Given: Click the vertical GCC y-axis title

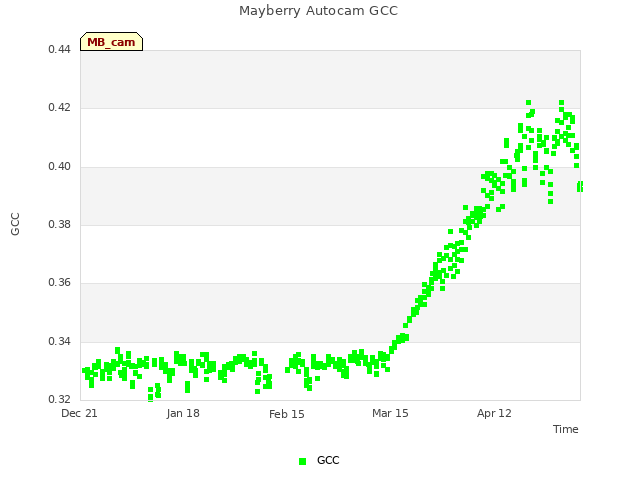Looking at the screenshot, I should point(15,224).
